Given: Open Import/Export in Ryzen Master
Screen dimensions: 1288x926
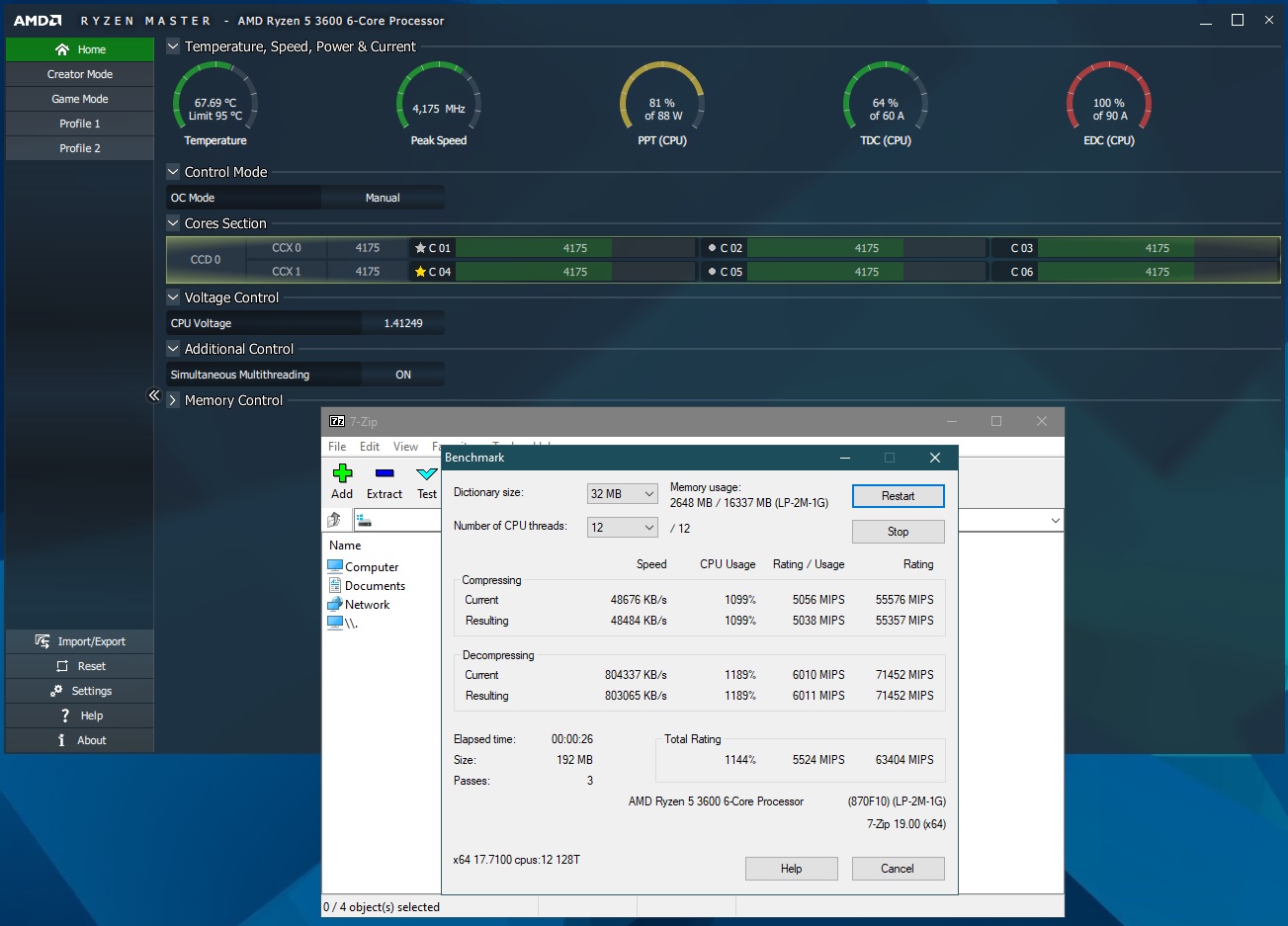Looking at the screenshot, I should tap(80, 641).
